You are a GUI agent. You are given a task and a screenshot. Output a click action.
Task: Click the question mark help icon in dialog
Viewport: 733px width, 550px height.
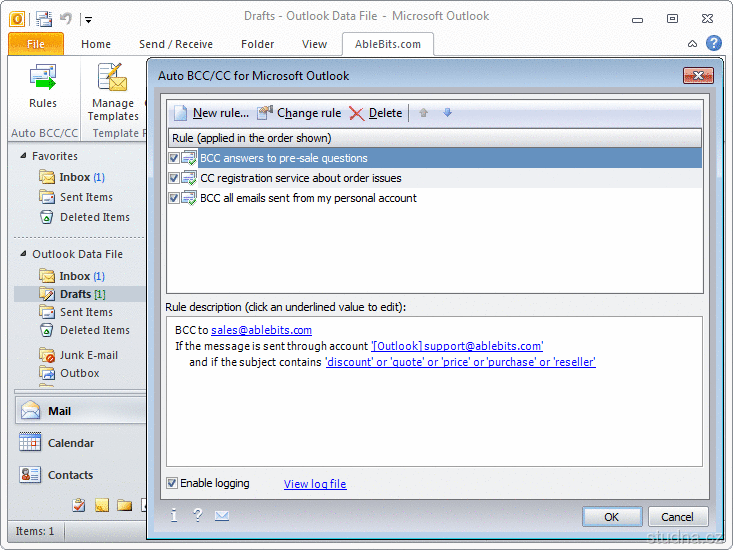(x=198, y=515)
